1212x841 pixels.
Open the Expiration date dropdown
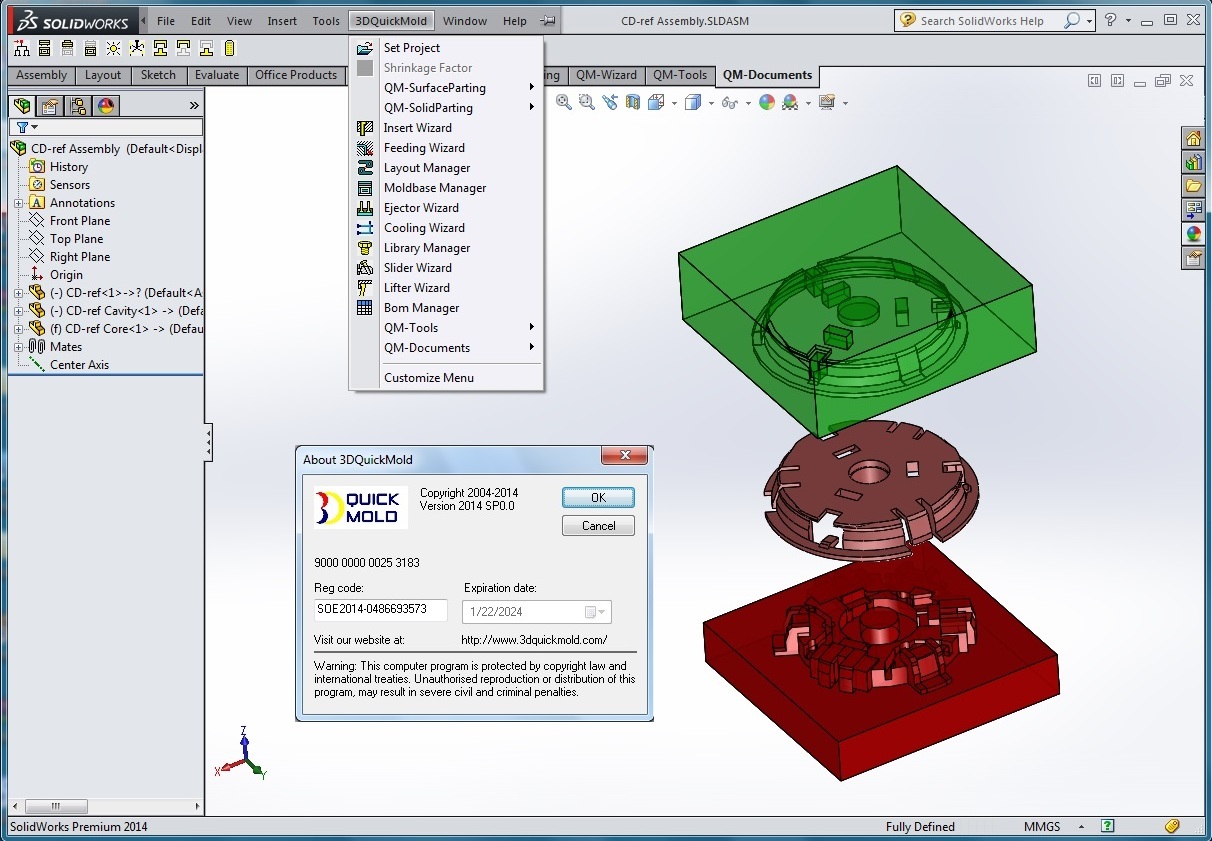pyautogui.click(x=595, y=612)
